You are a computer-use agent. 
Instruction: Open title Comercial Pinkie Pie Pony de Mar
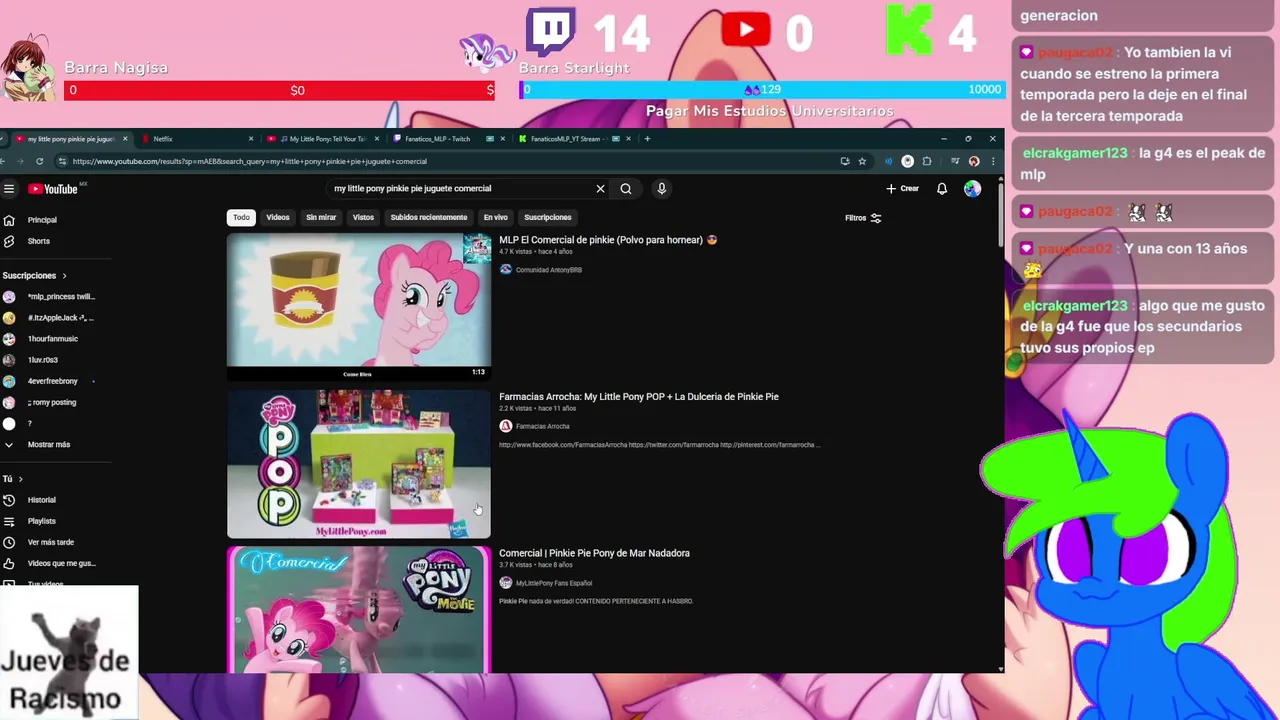[594, 553]
